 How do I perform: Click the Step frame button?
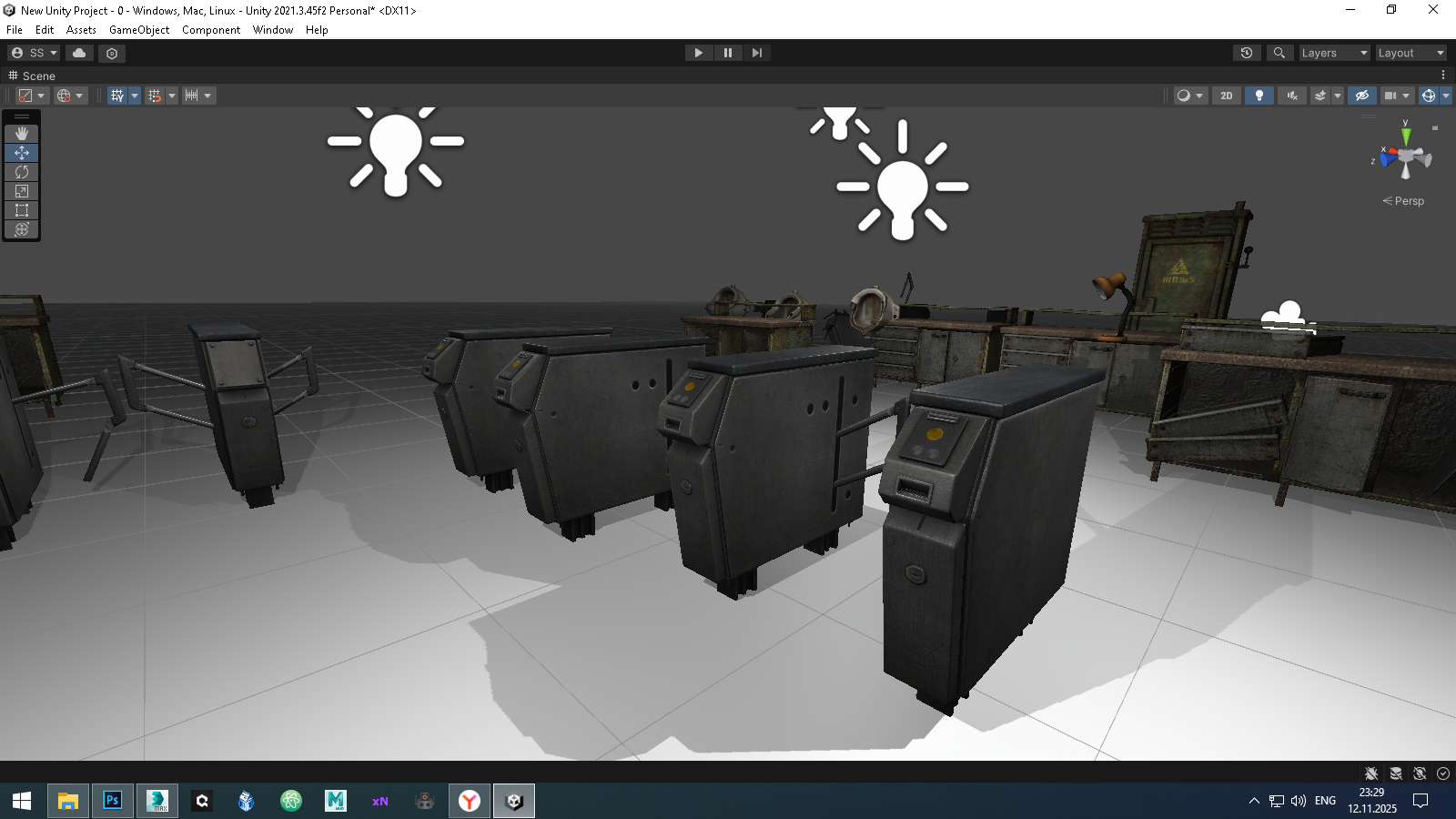coord(757,53)
